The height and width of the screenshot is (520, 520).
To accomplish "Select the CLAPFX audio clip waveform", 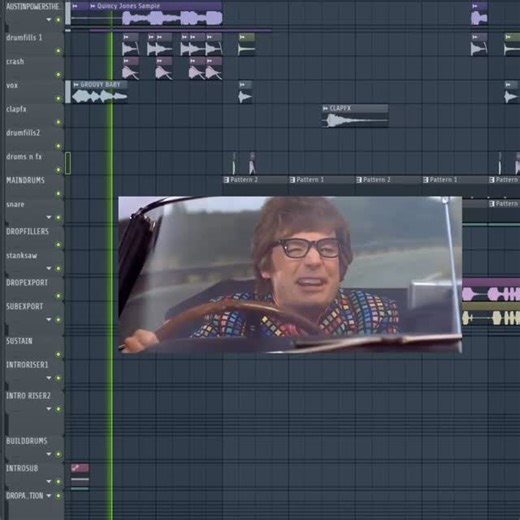I will pos(355,120).
